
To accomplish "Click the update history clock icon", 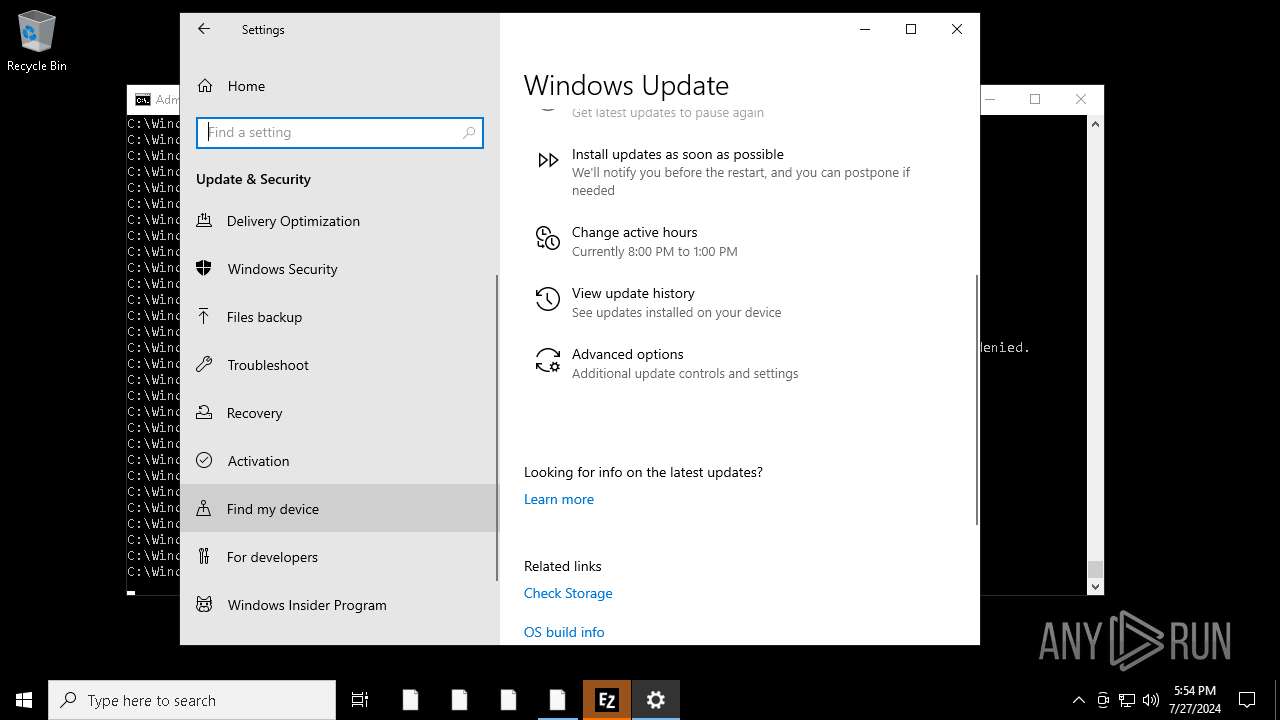I will point(548,299).
